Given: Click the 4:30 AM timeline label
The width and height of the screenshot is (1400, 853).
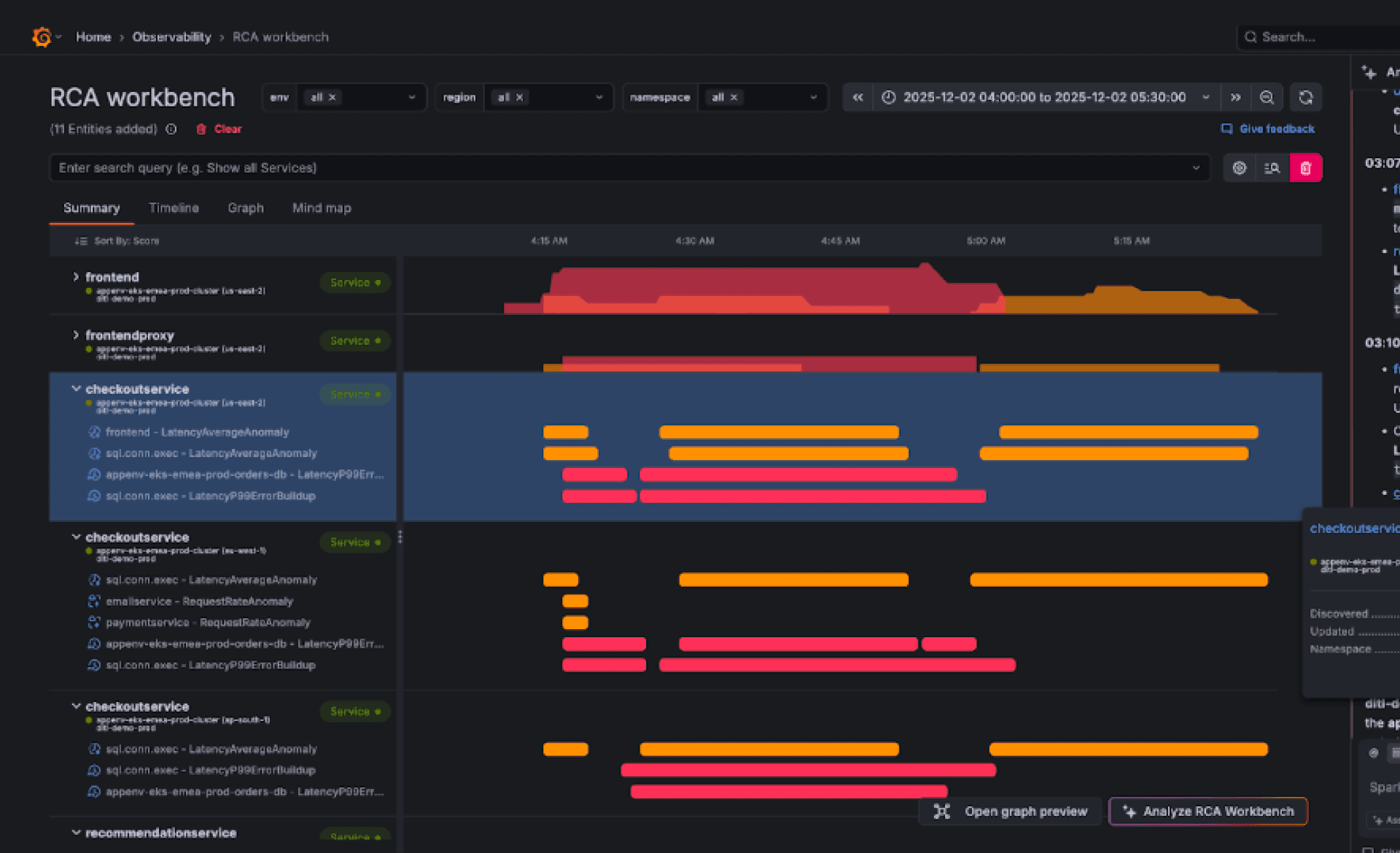Looking at the screenshot, I should pyautogui.click(x=694, y=241).
